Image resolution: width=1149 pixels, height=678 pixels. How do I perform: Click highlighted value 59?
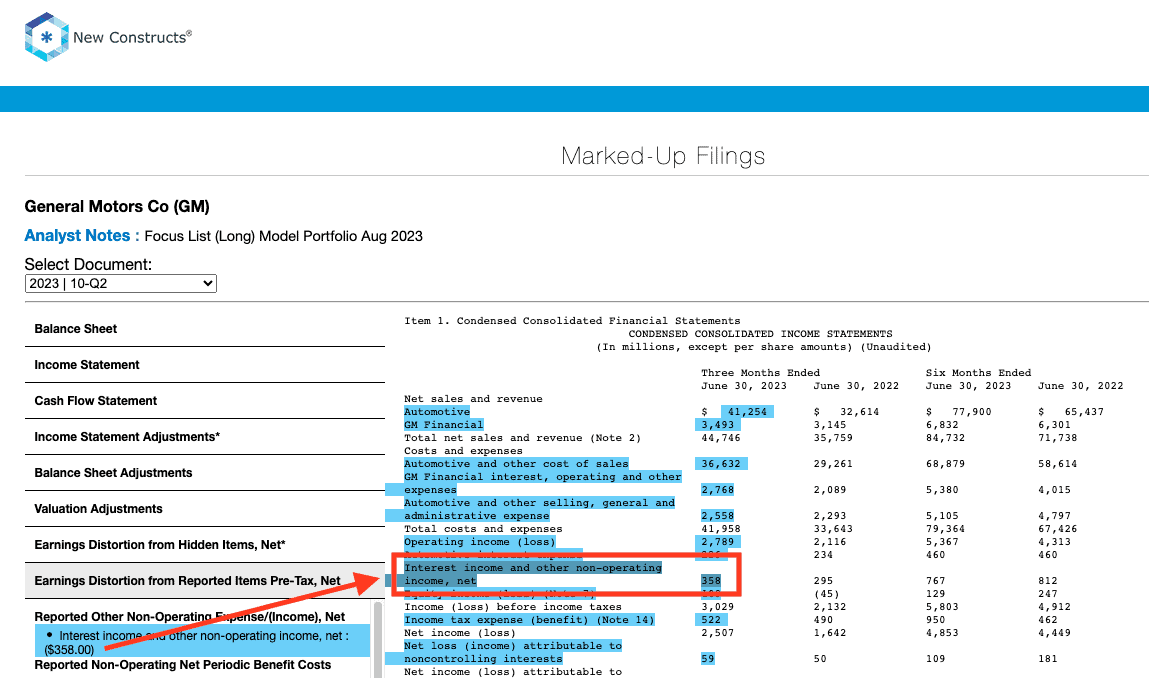tap(707, 659)
